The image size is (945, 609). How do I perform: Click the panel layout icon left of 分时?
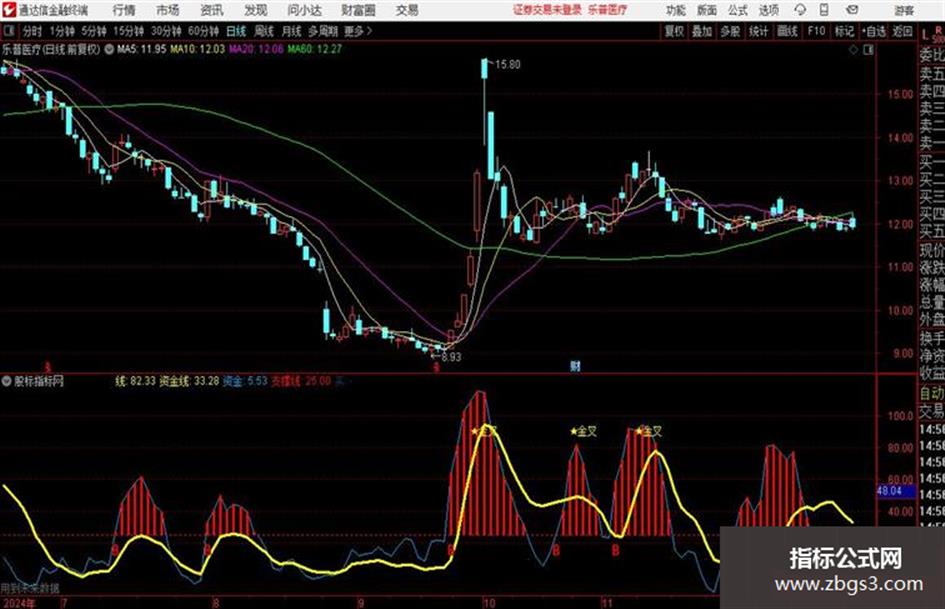pos(8,31)
